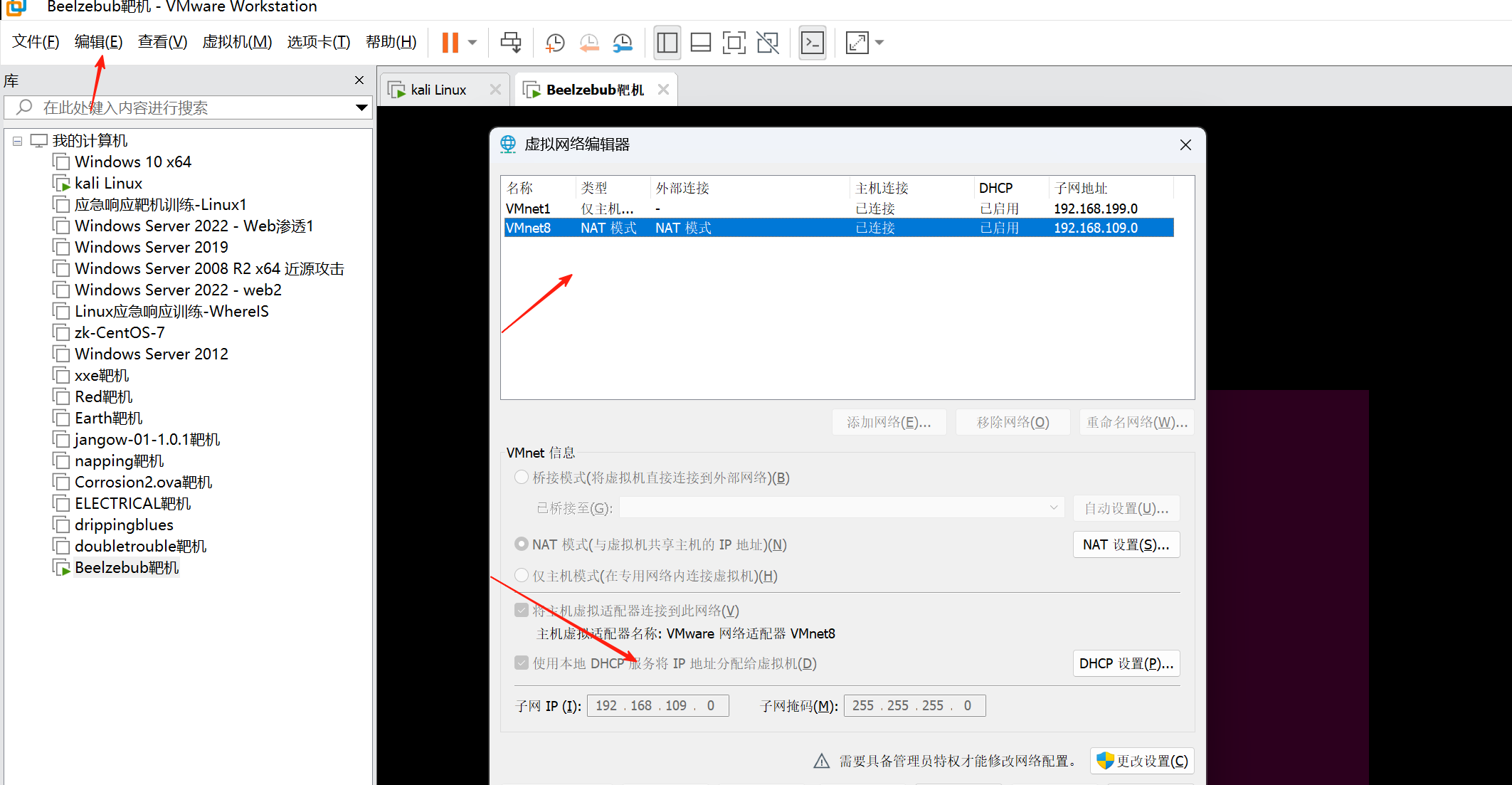
Task: Open DHCP 设置(P) dialog
Action: pos(1126,663)
